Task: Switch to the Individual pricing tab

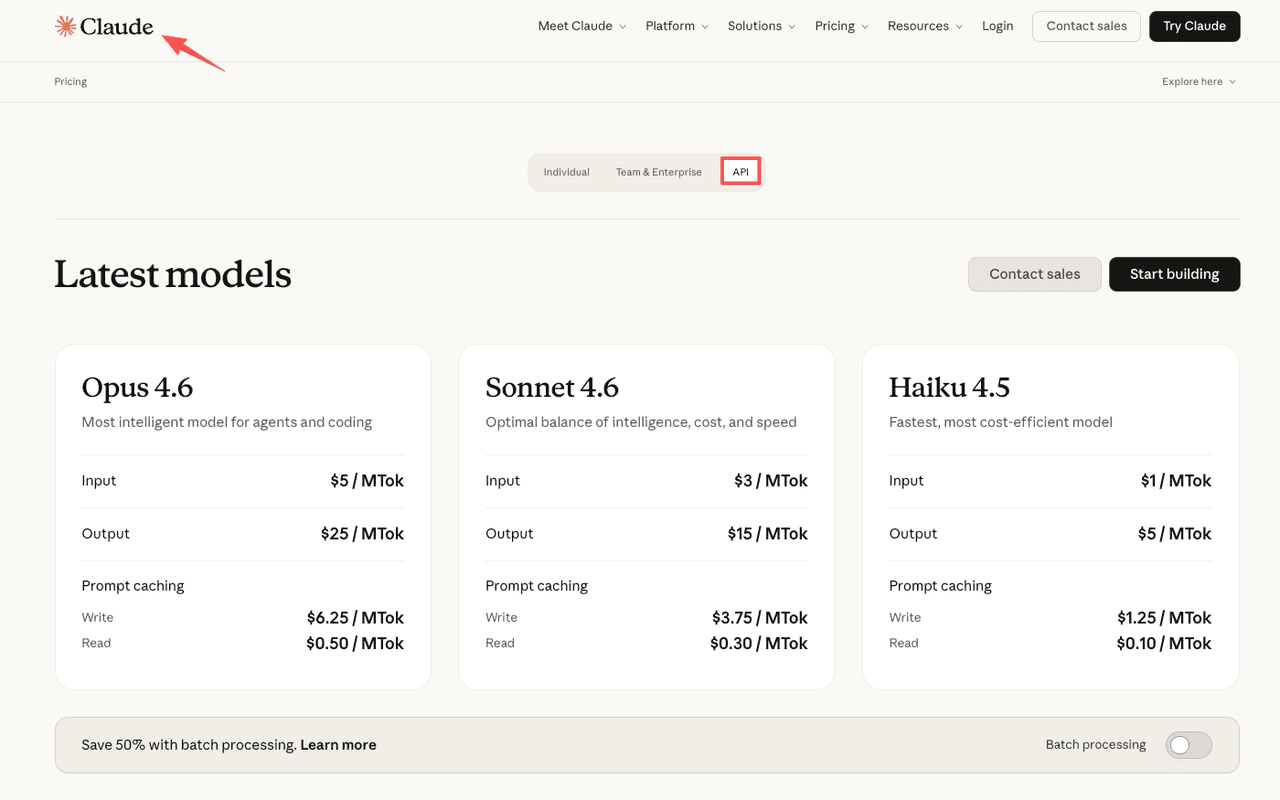Action: 567,171
